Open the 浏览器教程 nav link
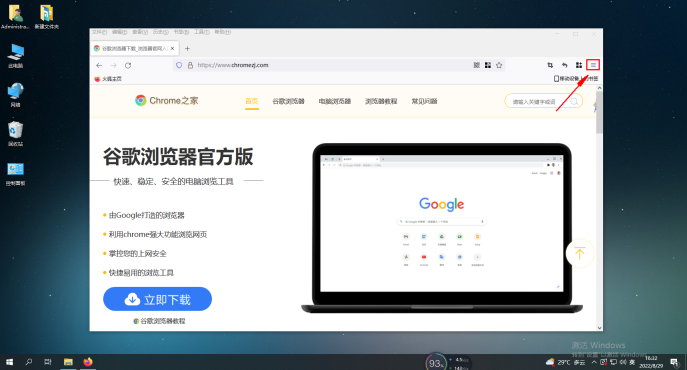 (381, 101)
